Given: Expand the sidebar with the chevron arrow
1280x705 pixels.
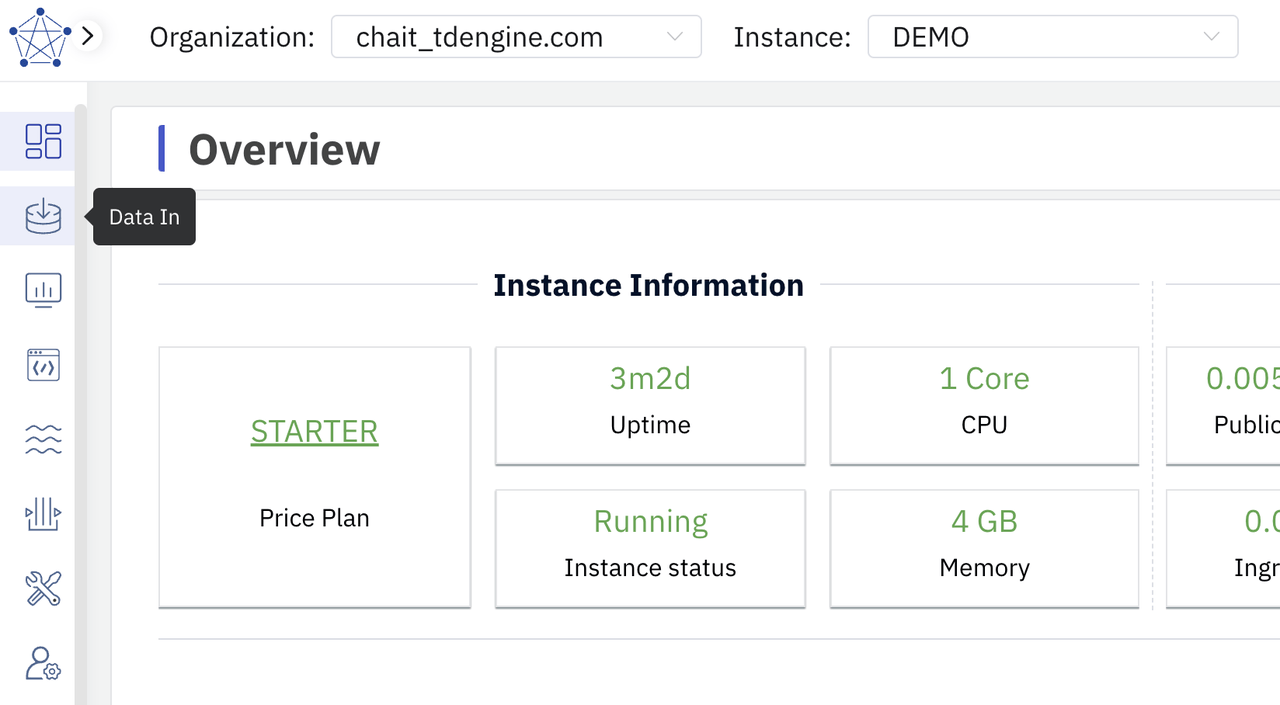Looking at the screenshot, I should tap(88, 37).
